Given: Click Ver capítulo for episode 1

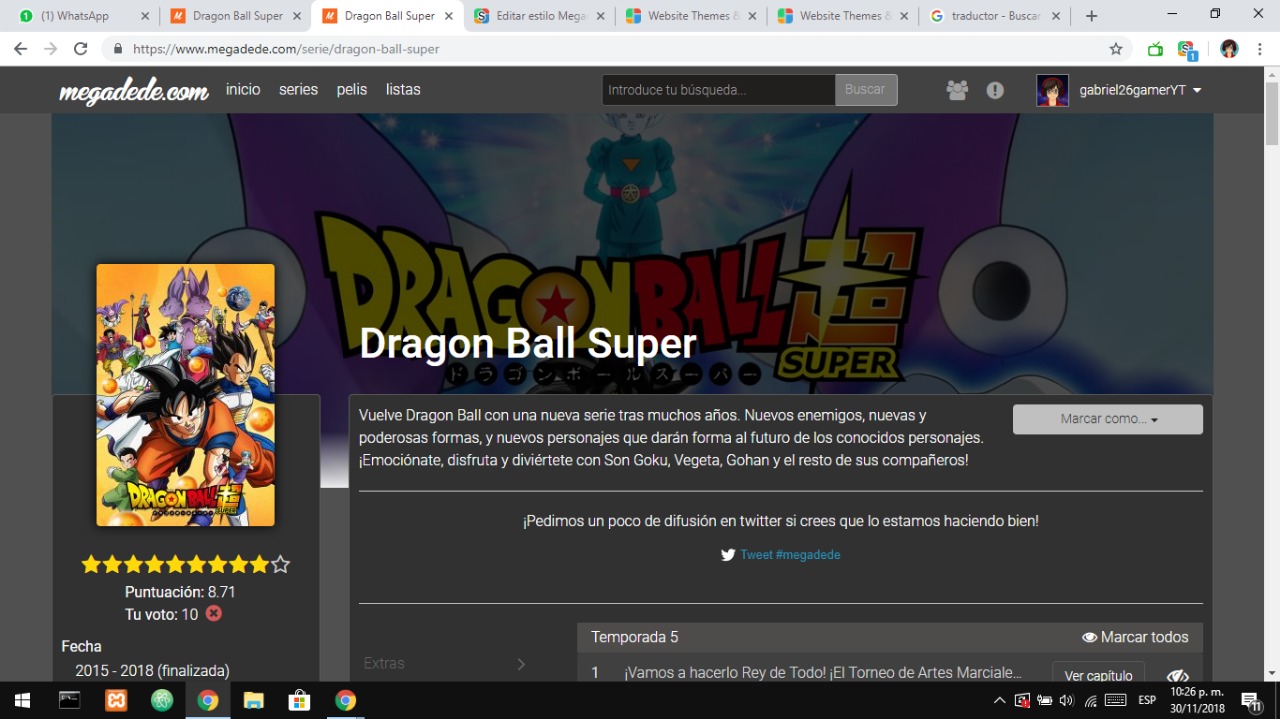Looking at the screenshot, I should (x=1098, y=672).
